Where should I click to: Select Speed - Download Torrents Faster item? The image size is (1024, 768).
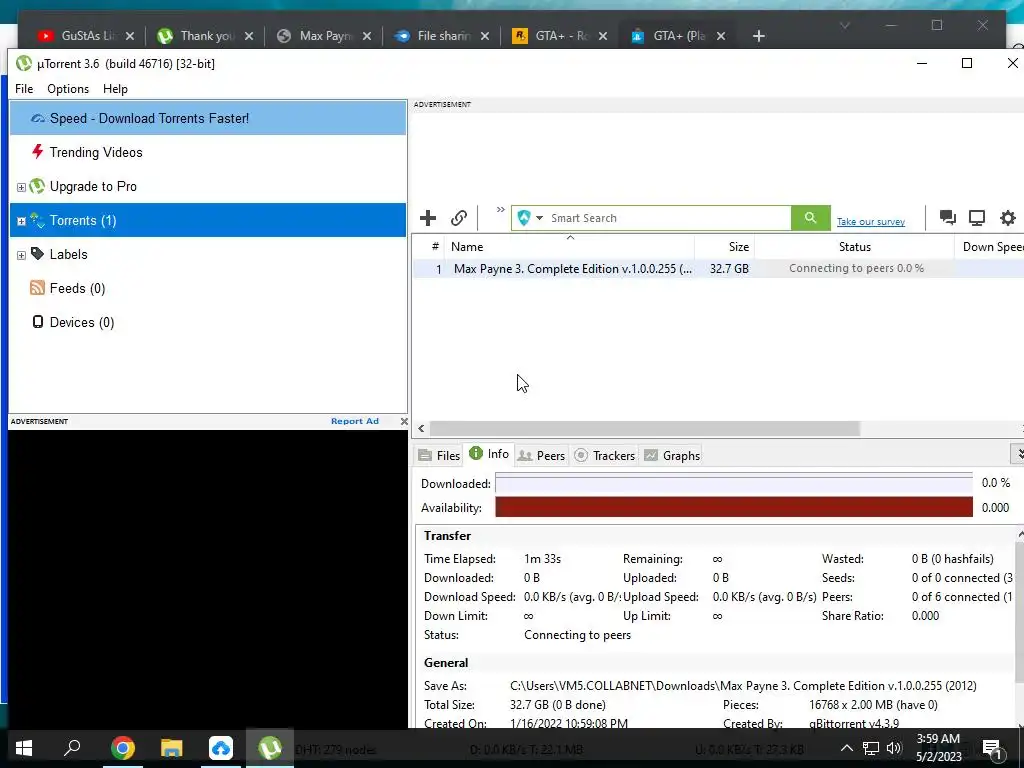tap(208, 118)
